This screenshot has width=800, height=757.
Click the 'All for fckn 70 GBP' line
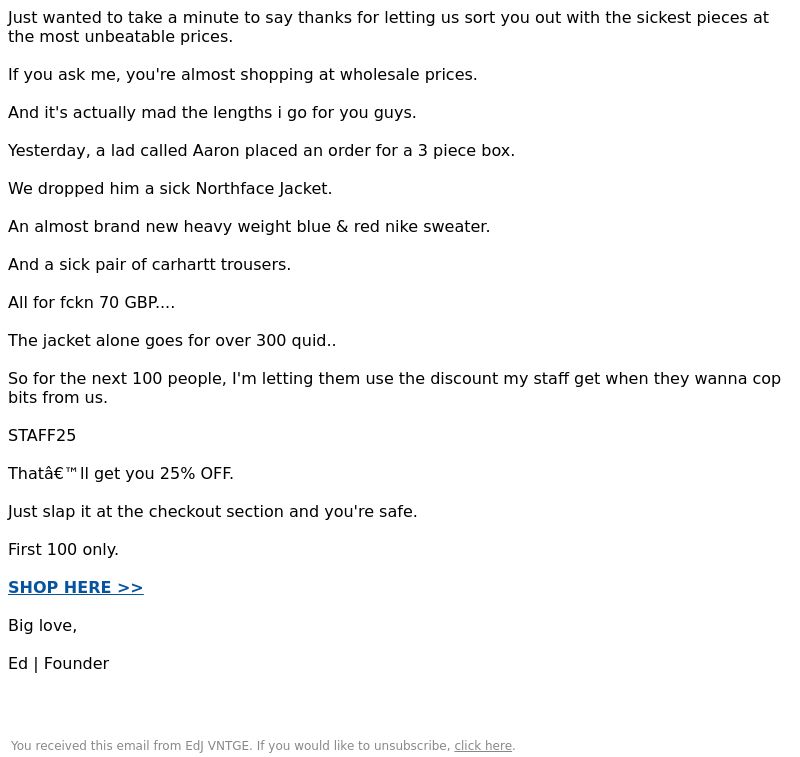pos(91,302)
